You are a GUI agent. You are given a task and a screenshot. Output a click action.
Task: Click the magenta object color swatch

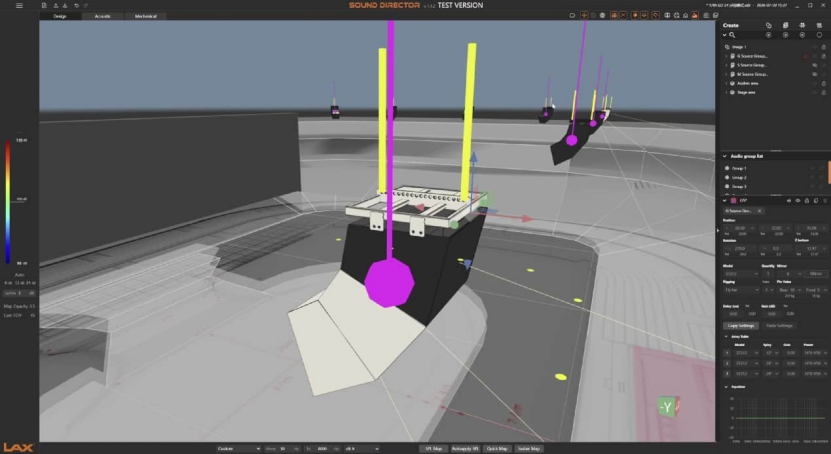[733, 201]
